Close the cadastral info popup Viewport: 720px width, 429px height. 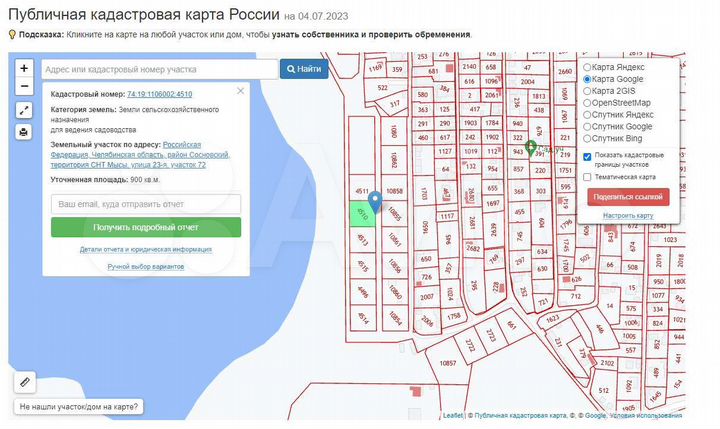click(241, 91)
